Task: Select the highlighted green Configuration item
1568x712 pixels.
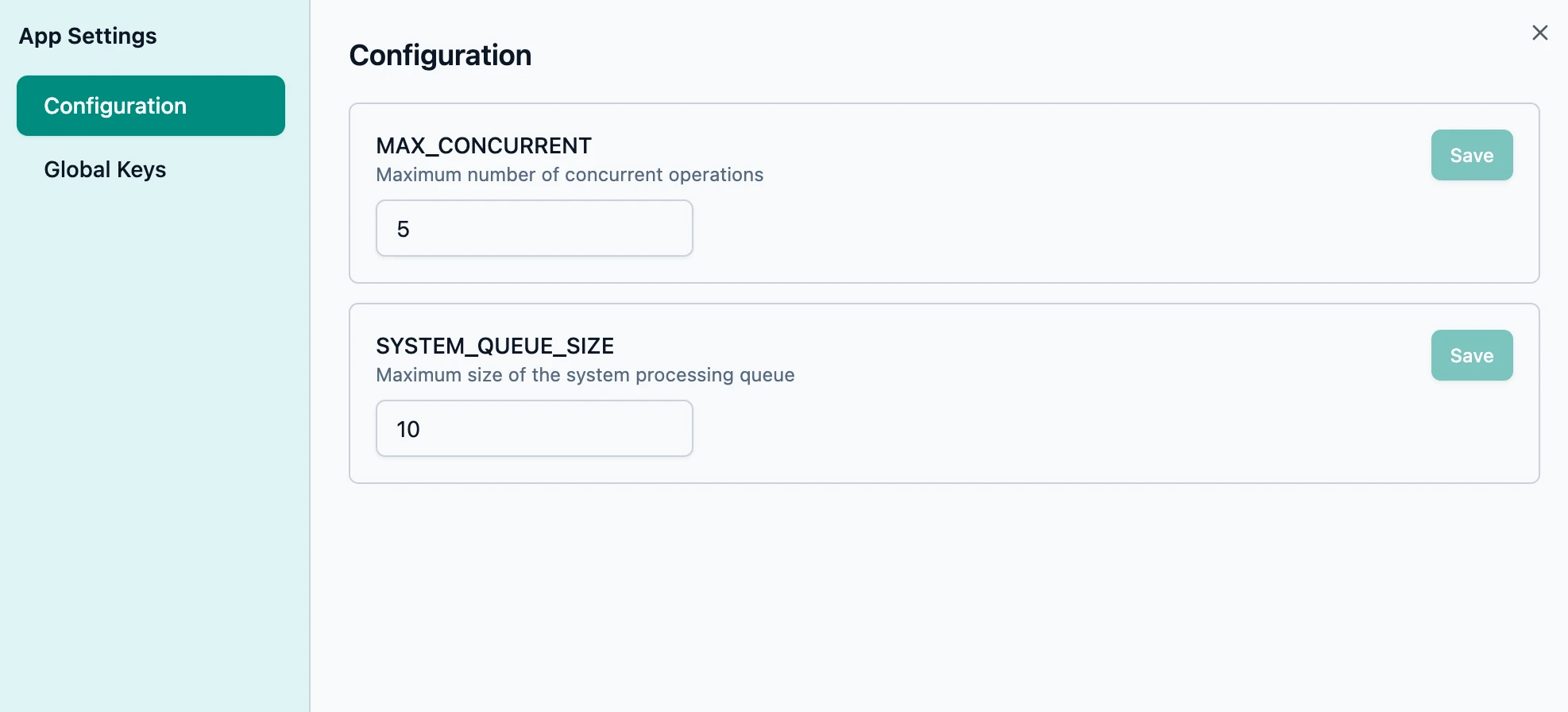Action: 150,106
